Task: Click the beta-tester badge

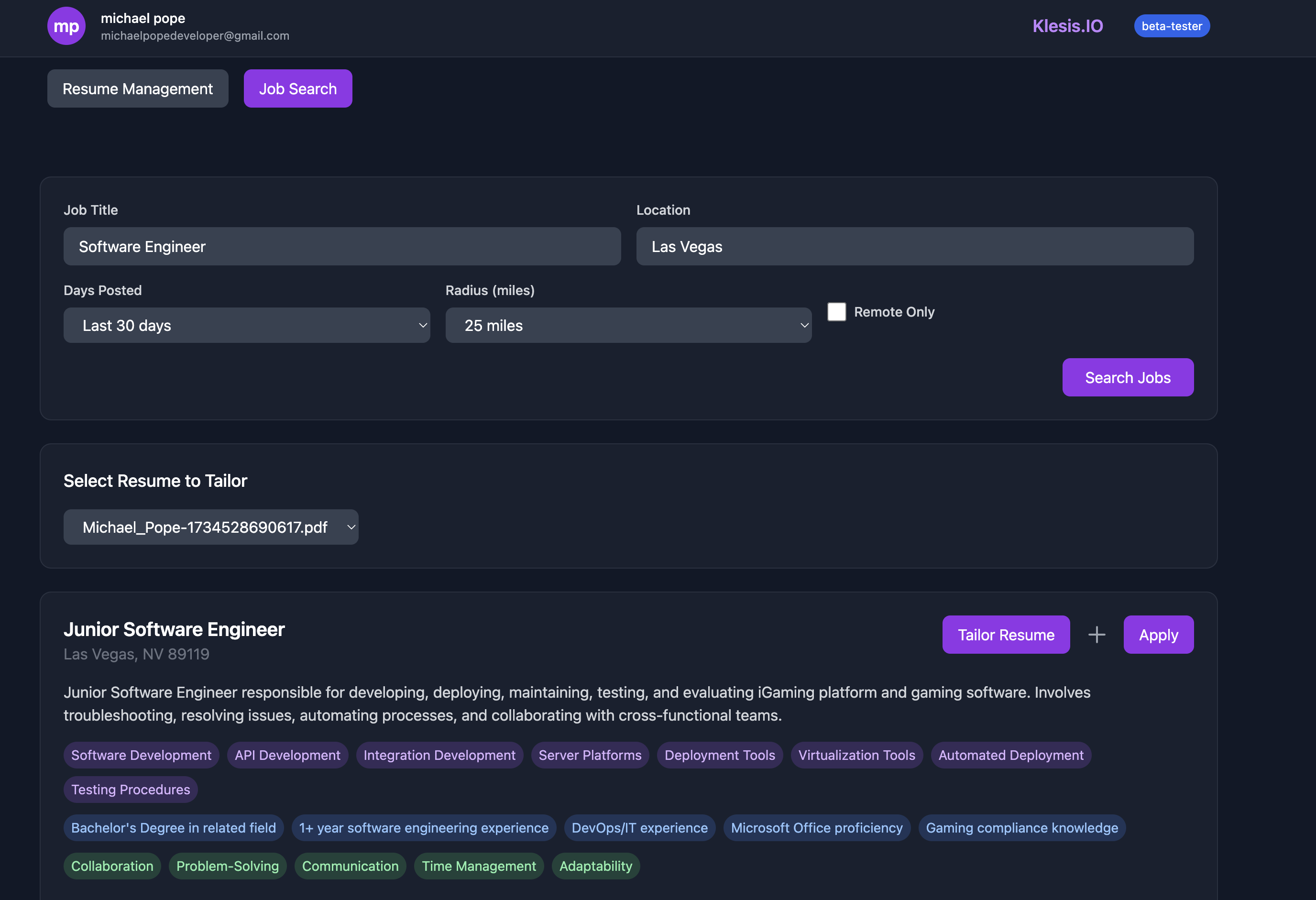Action: pos(1171,26)
